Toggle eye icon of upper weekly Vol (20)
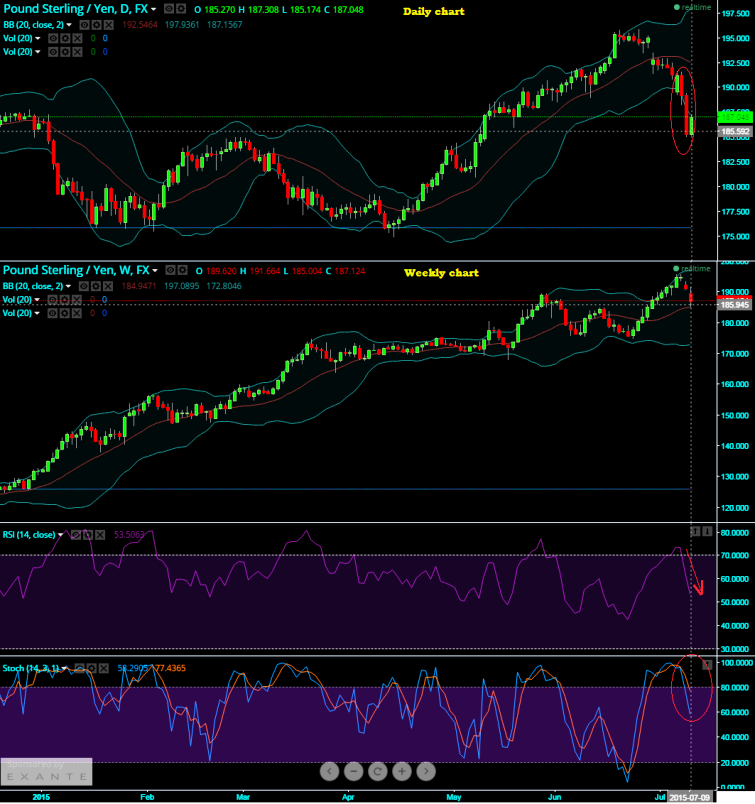Image resolution: width=755 pixels, height=804 pixels. pyautogui.click(x=53, y=300)
